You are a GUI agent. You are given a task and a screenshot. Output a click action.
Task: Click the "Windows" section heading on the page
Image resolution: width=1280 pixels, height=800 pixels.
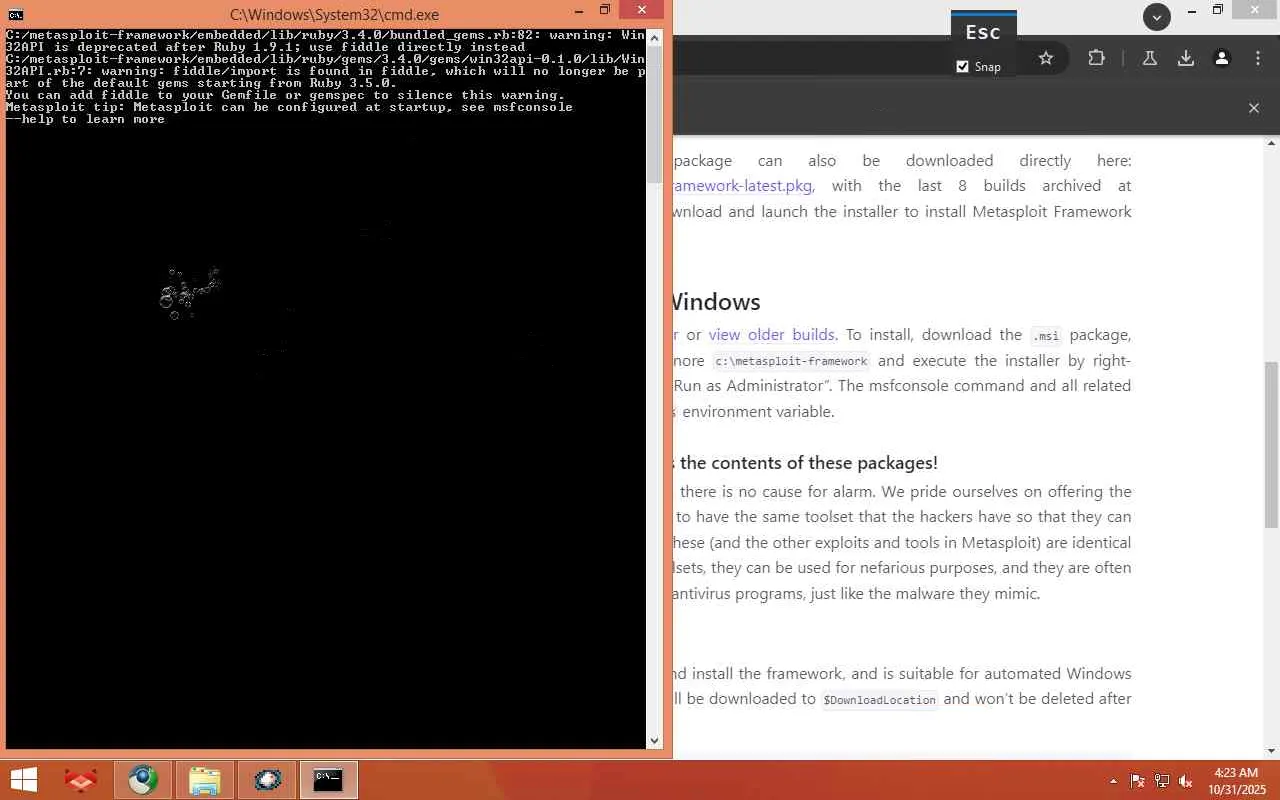(715, 302)
